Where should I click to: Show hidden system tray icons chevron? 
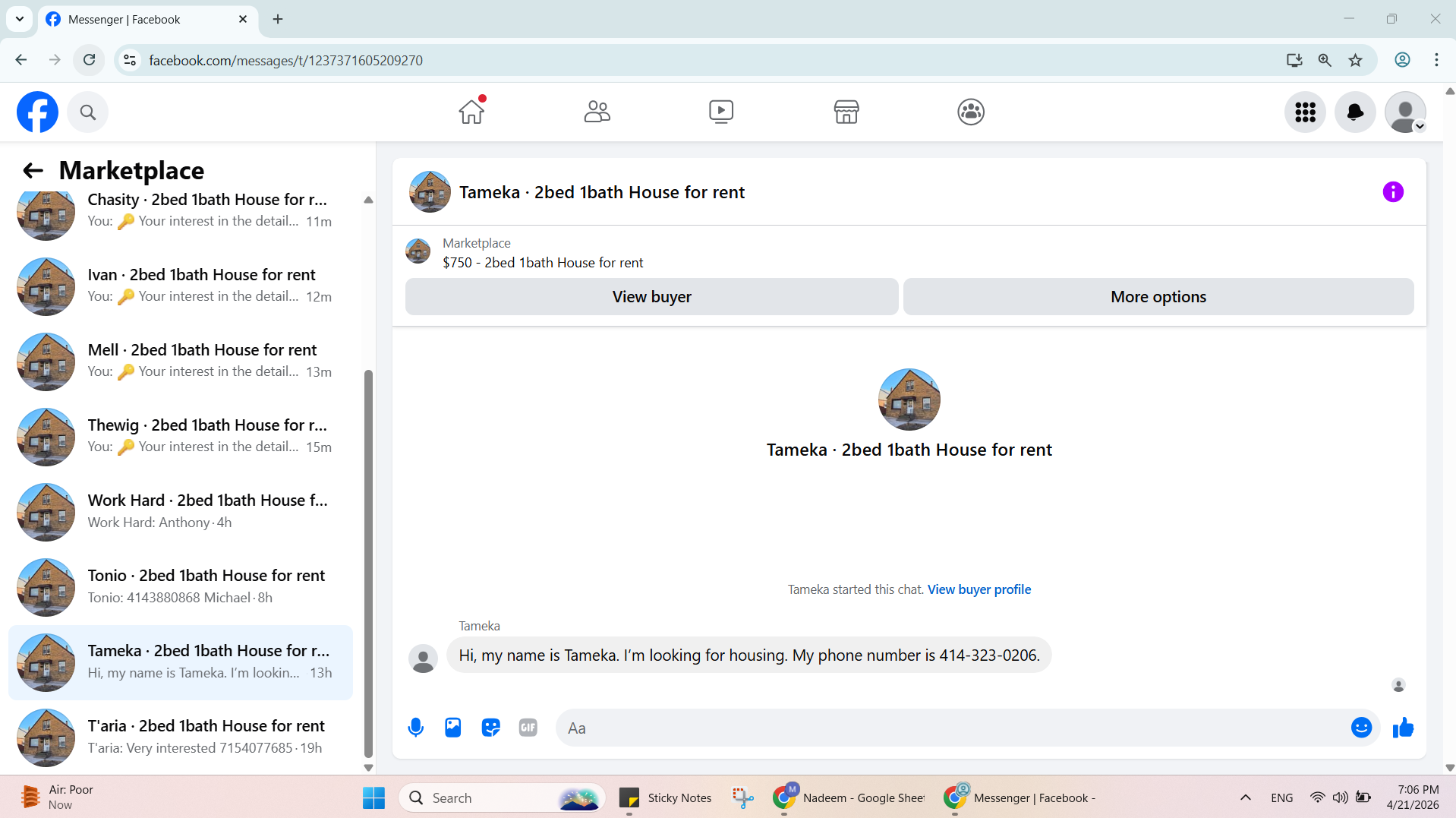(1245, 797)
